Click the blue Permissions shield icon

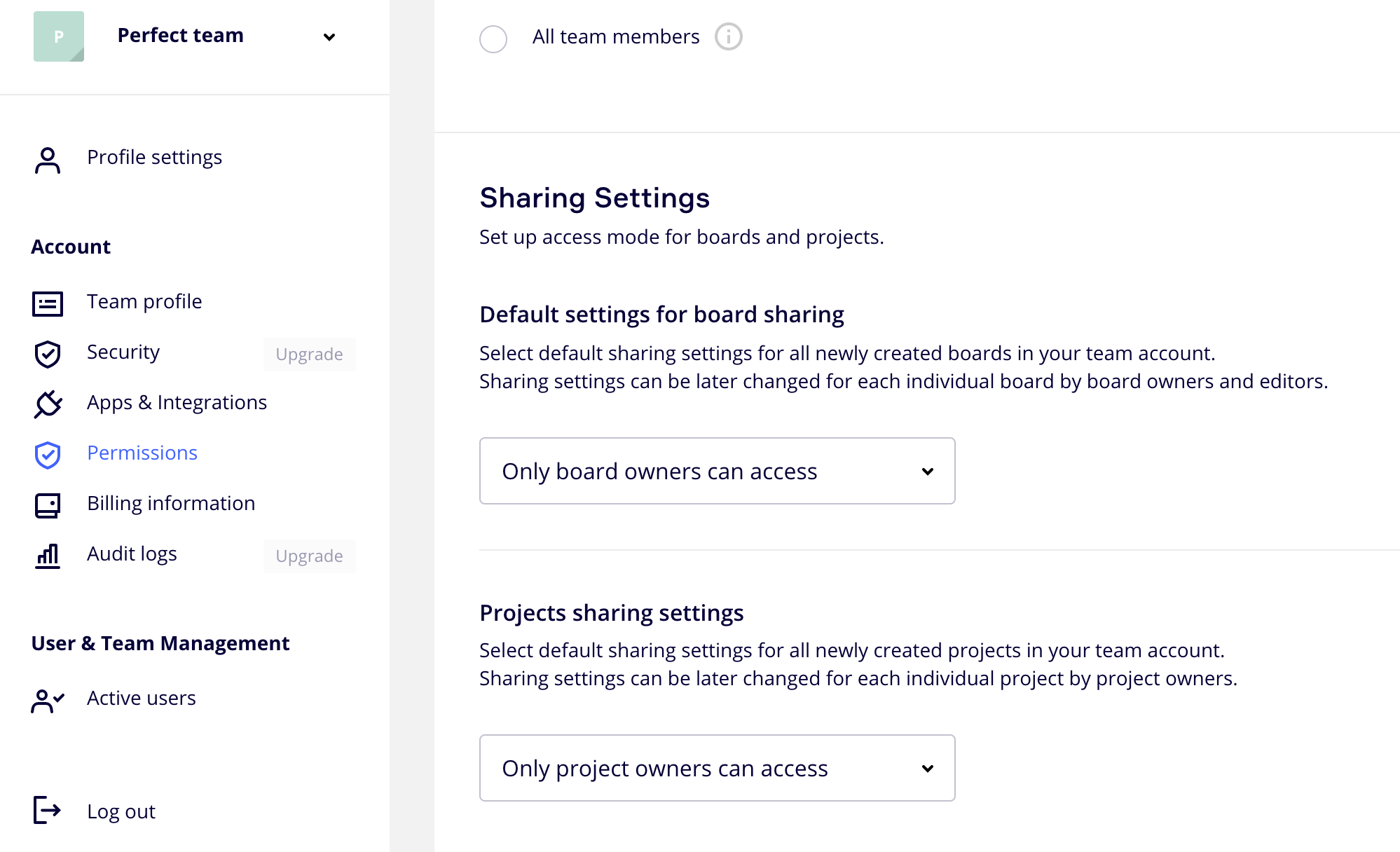(x=48, y=455)
